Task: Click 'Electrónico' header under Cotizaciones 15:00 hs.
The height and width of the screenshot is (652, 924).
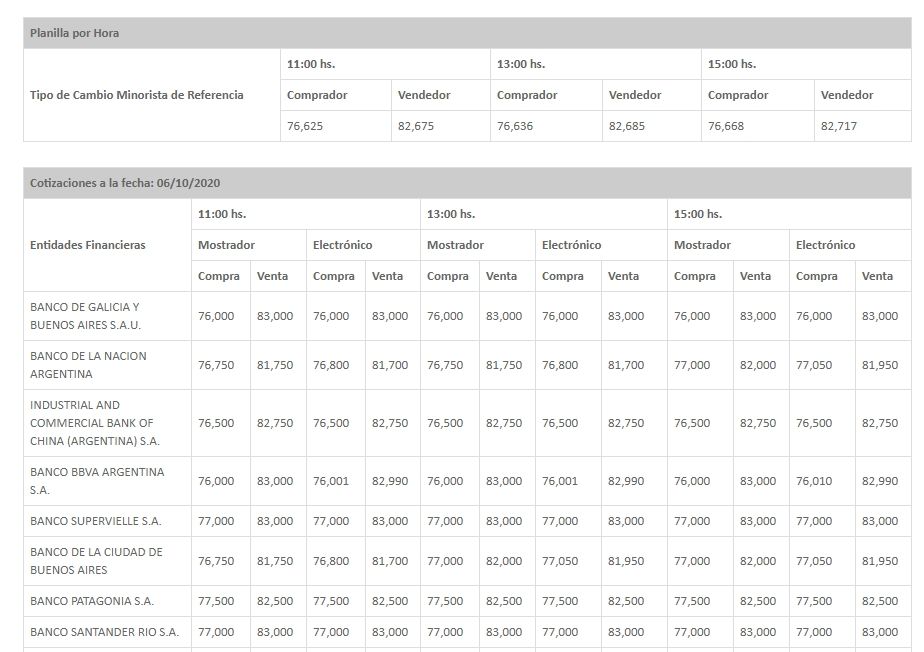Action: coord(826,245)
